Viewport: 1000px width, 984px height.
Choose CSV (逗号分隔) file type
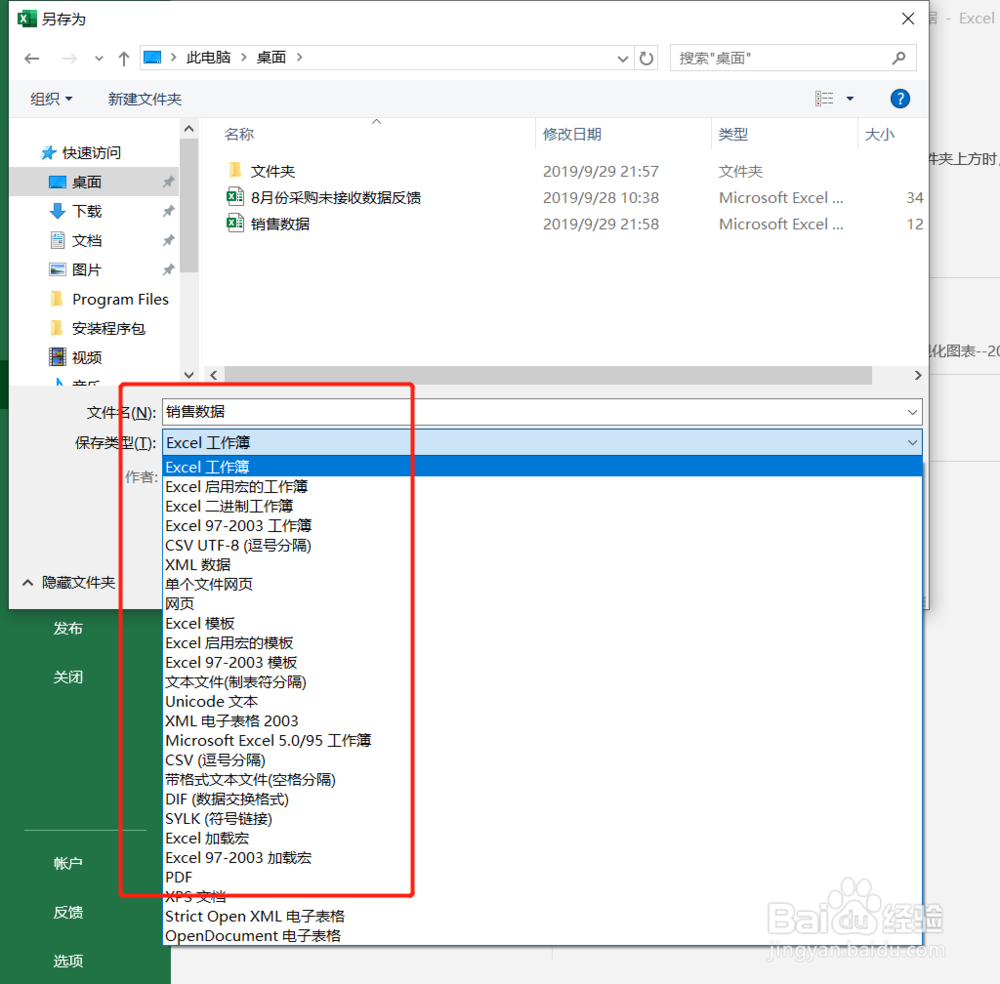[x=215, y=760]
